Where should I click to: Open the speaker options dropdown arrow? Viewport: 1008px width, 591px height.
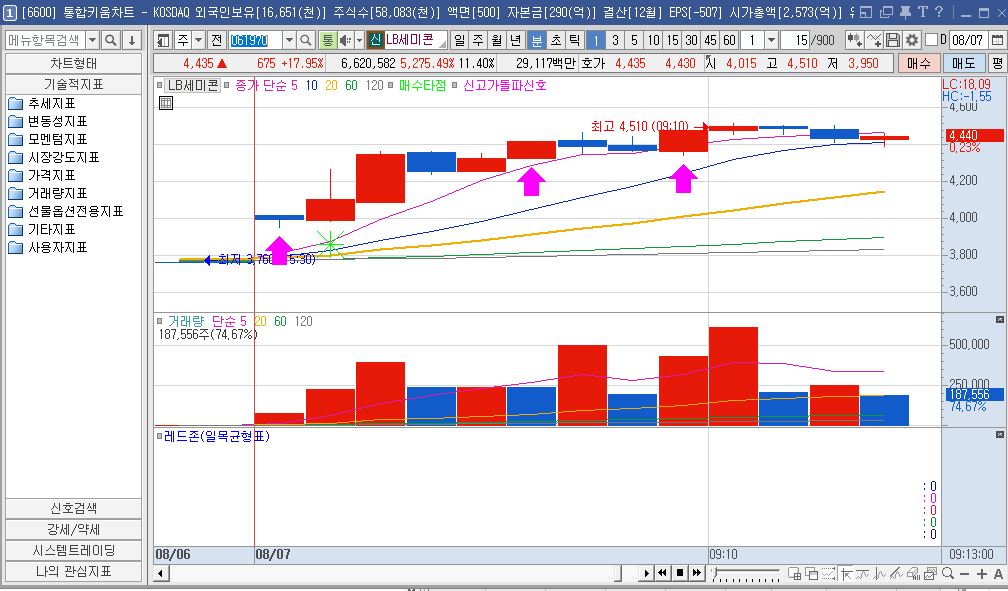pyautogui.click(x=357, y=41)
